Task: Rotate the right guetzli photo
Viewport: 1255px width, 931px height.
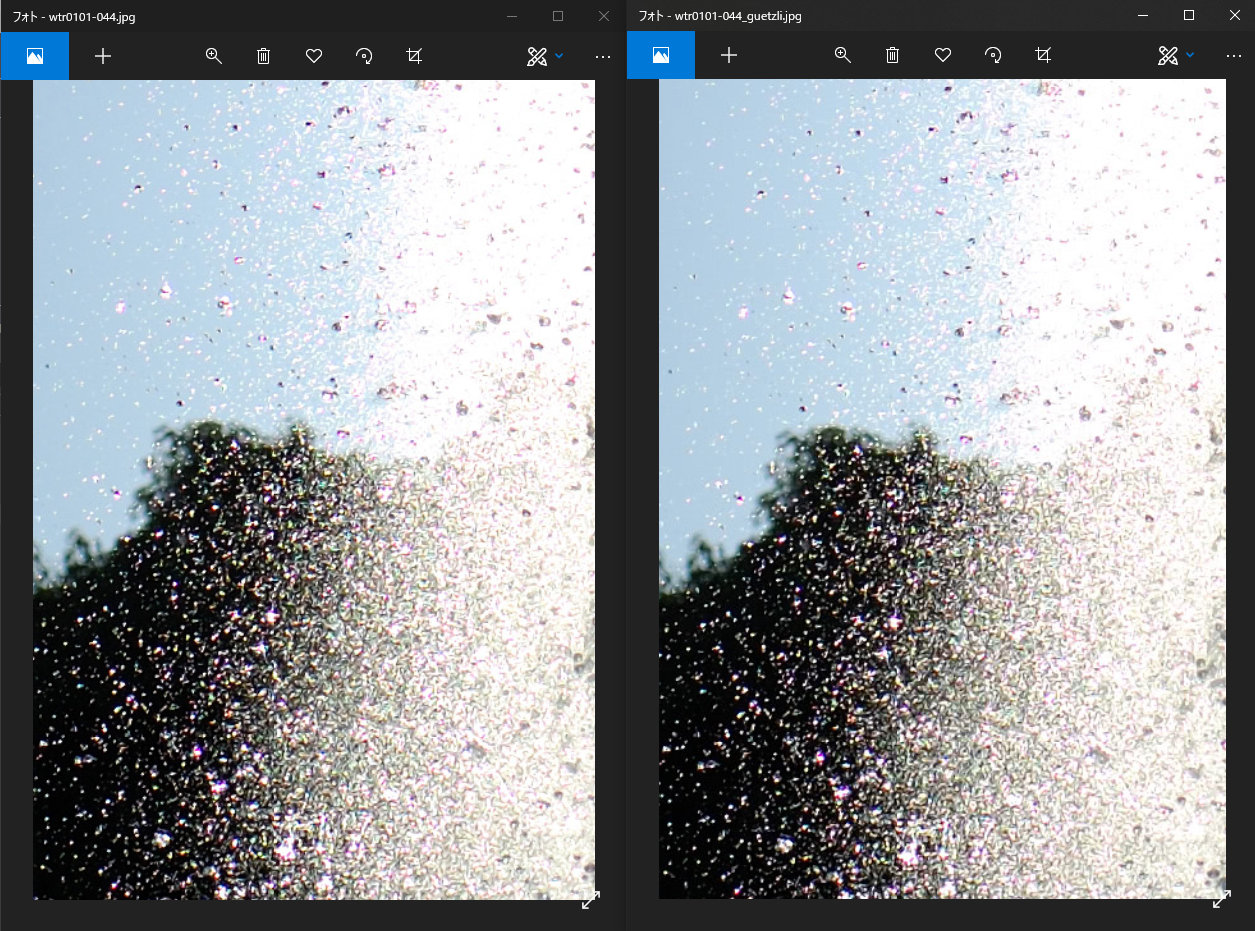Action: [993, 56]
